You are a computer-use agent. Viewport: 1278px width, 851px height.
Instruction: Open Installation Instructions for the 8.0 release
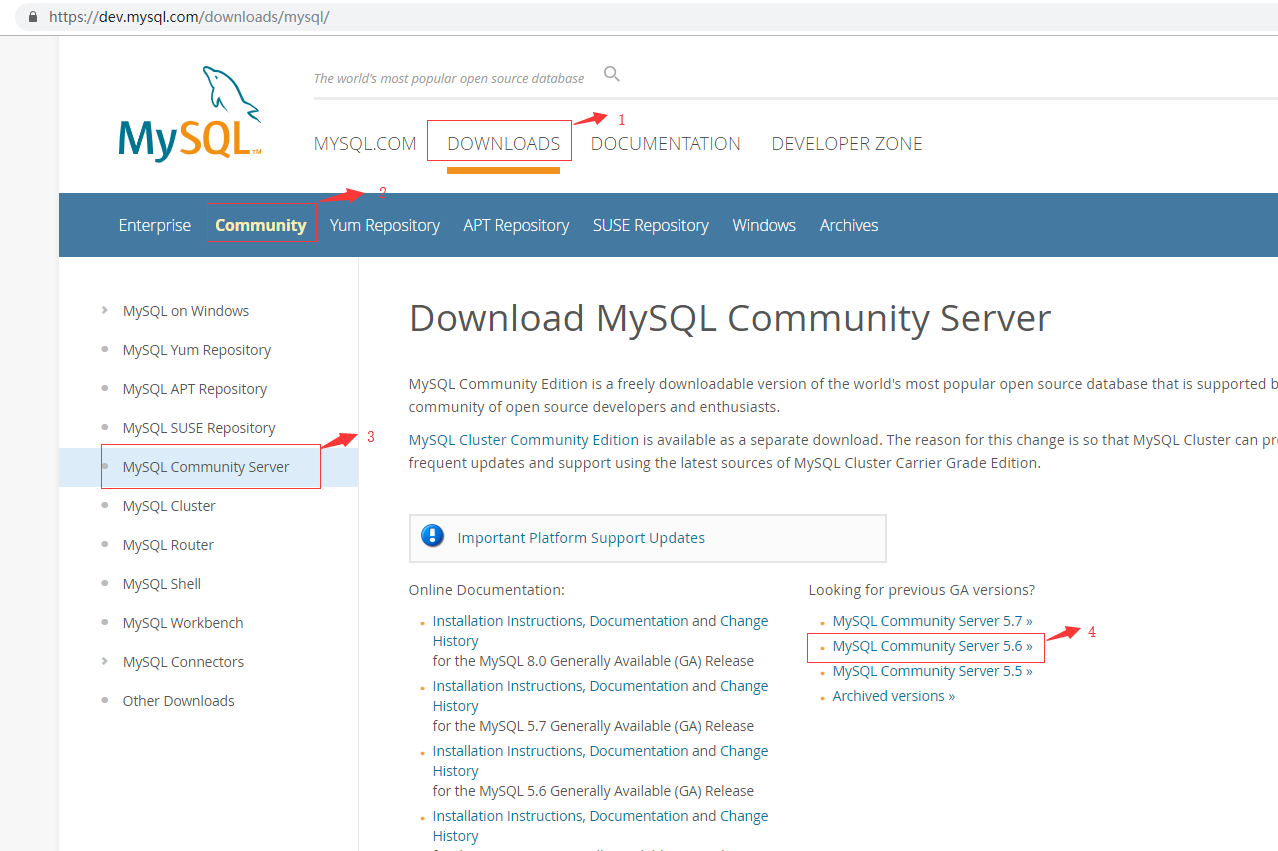coord(509,621)
